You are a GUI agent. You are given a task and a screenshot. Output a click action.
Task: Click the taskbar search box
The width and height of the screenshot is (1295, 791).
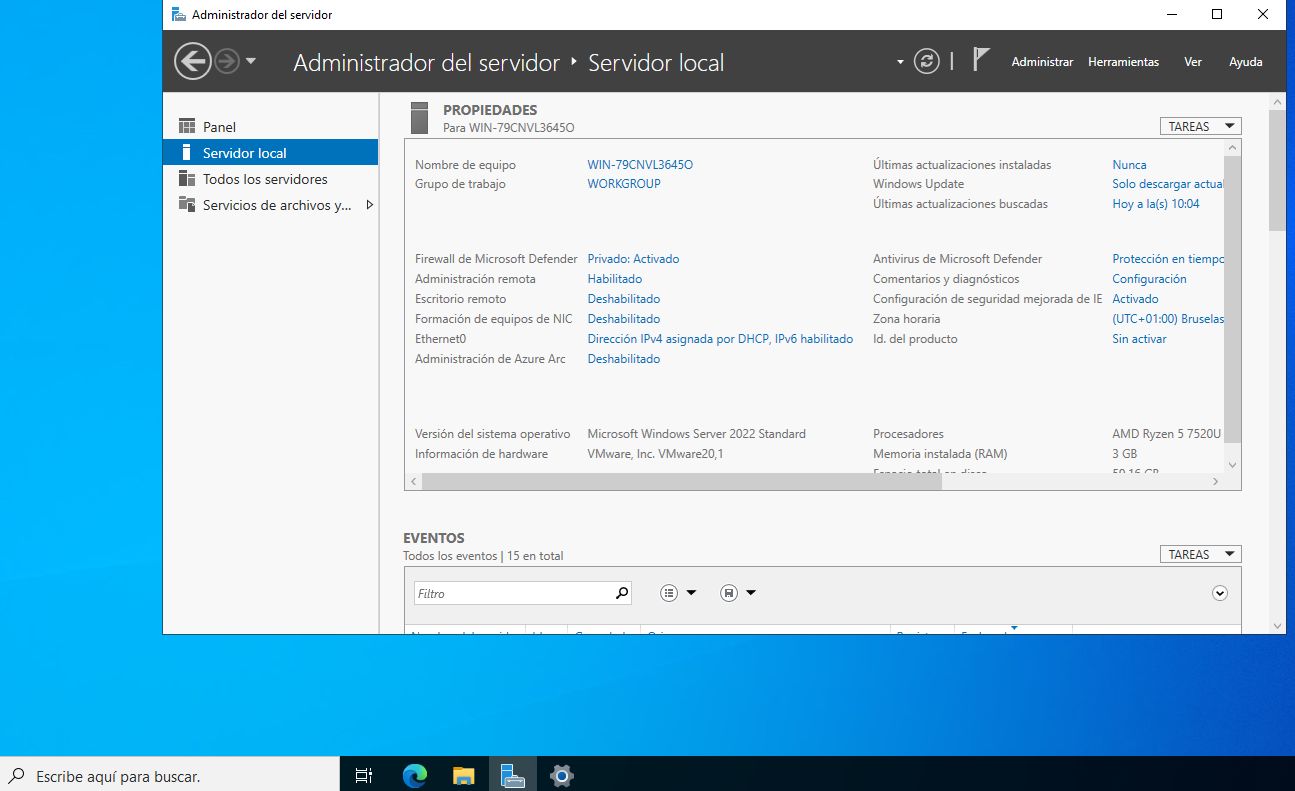tap(170, 775)
